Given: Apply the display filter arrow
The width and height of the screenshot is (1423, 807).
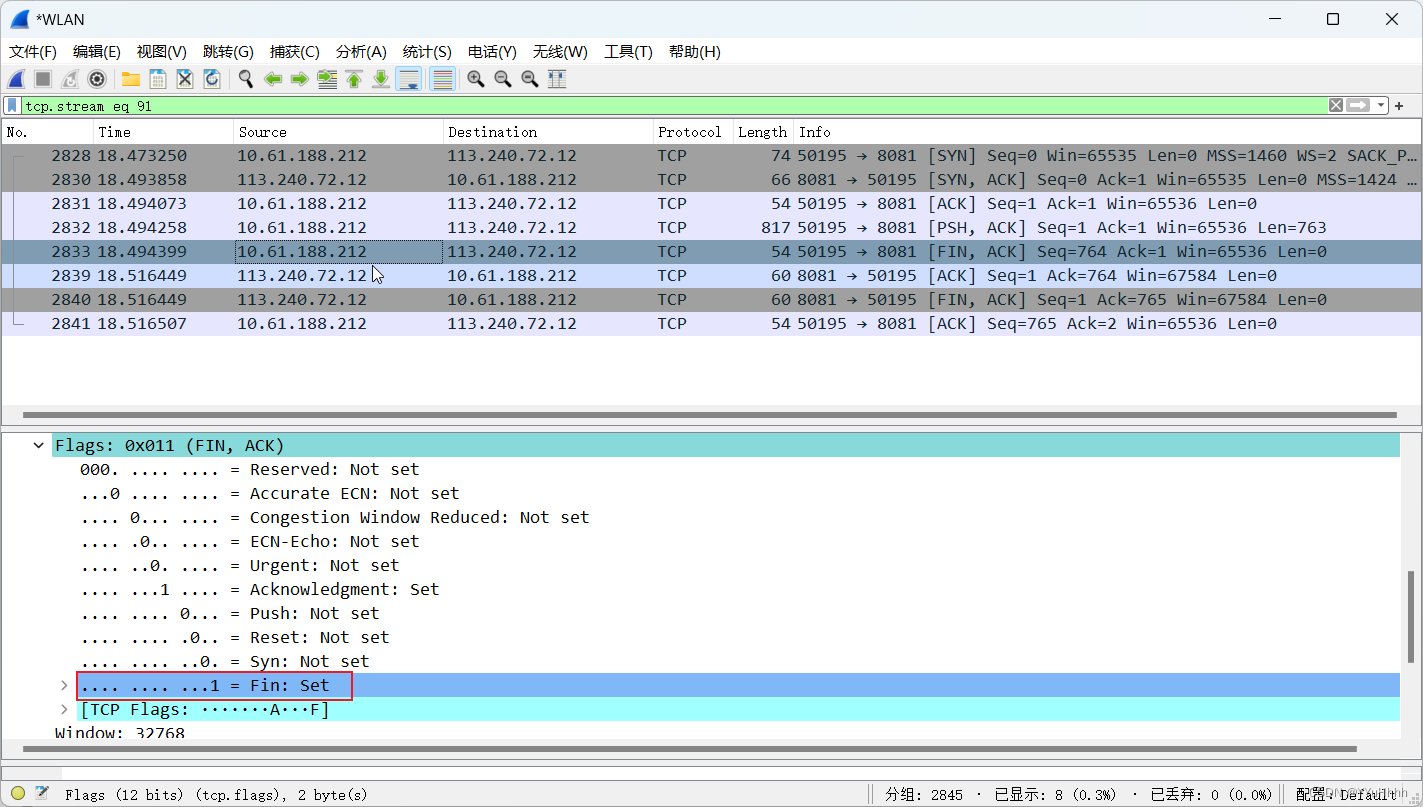Looking at the screenshot, I should (1358, 105).
